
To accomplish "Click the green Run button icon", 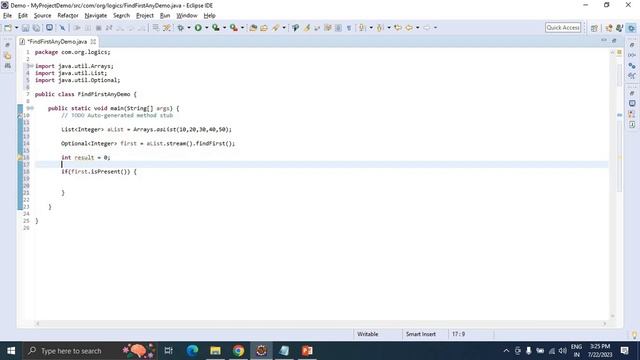I will click(x=198, y=28).
